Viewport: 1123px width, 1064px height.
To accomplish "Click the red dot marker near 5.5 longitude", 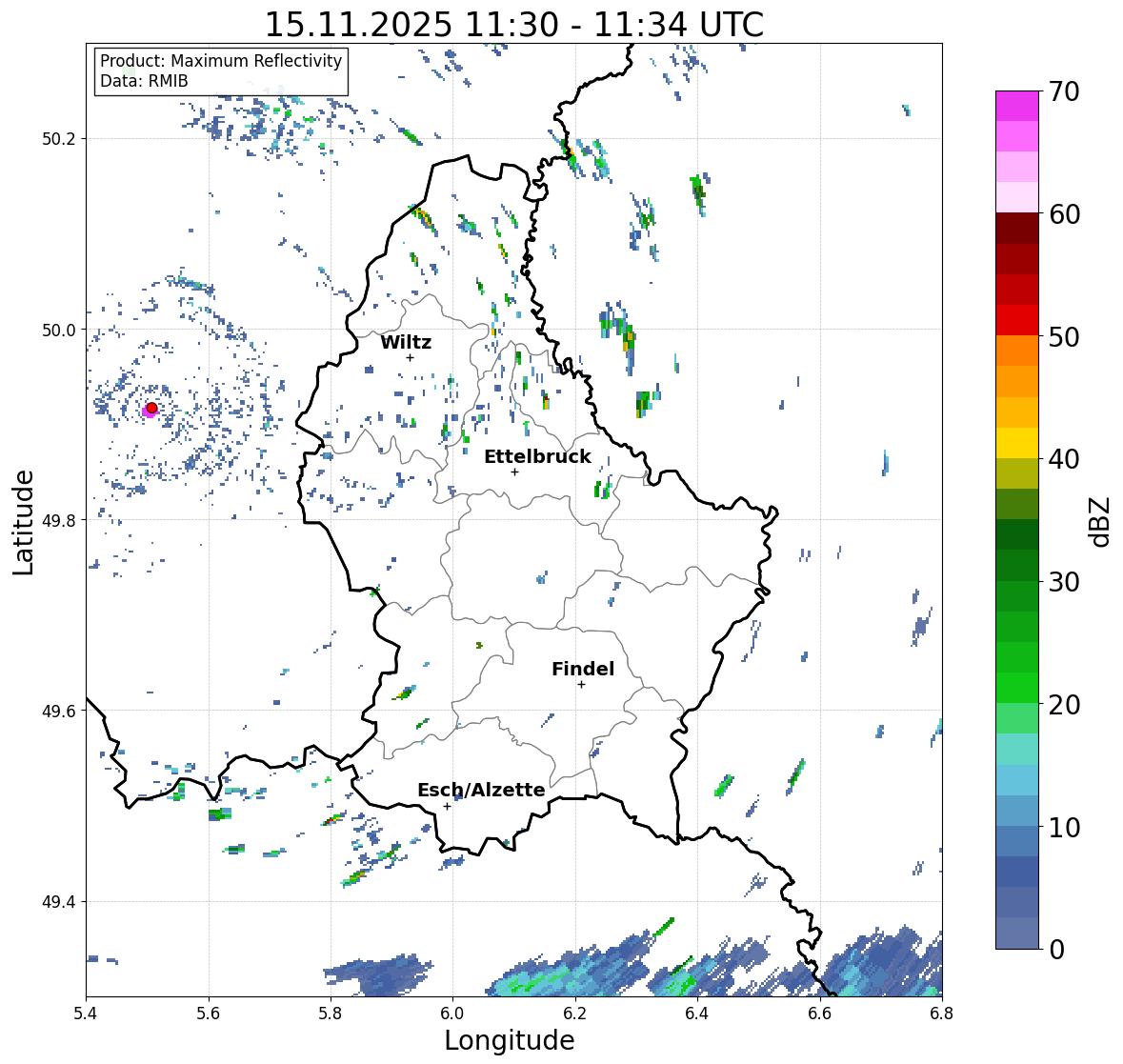I will [151, 408].
